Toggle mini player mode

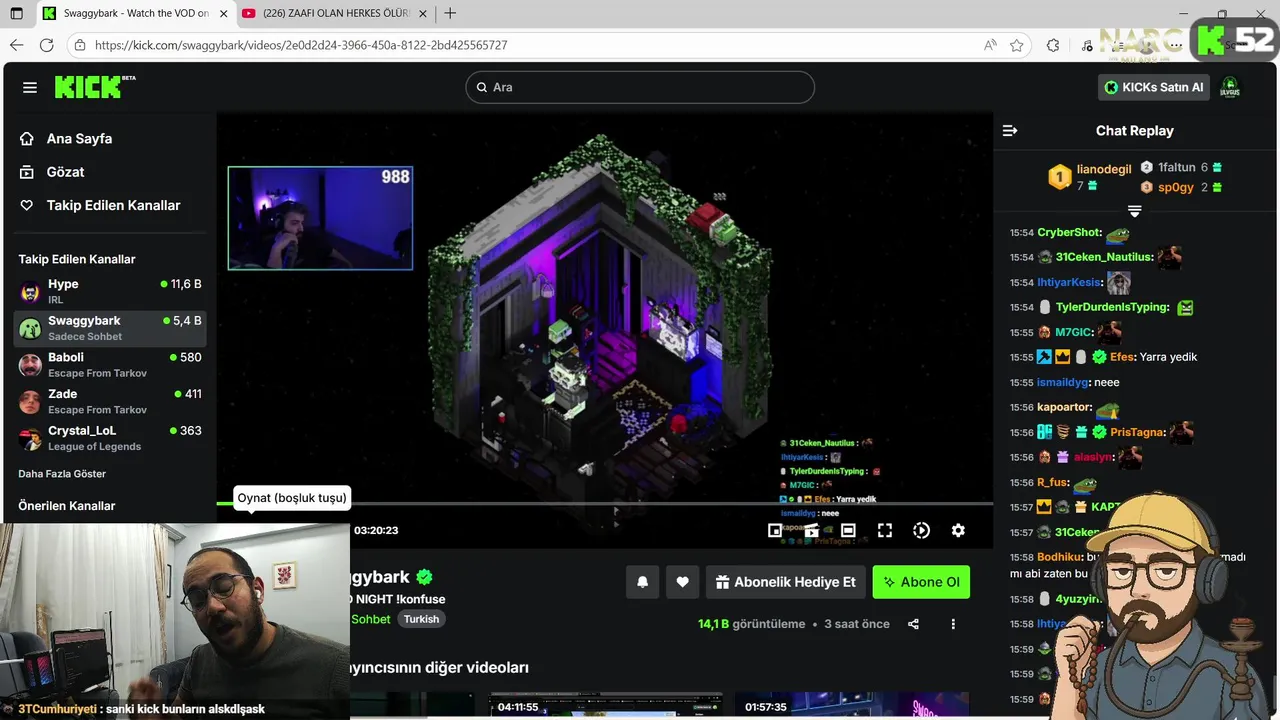tap(775, 530)
